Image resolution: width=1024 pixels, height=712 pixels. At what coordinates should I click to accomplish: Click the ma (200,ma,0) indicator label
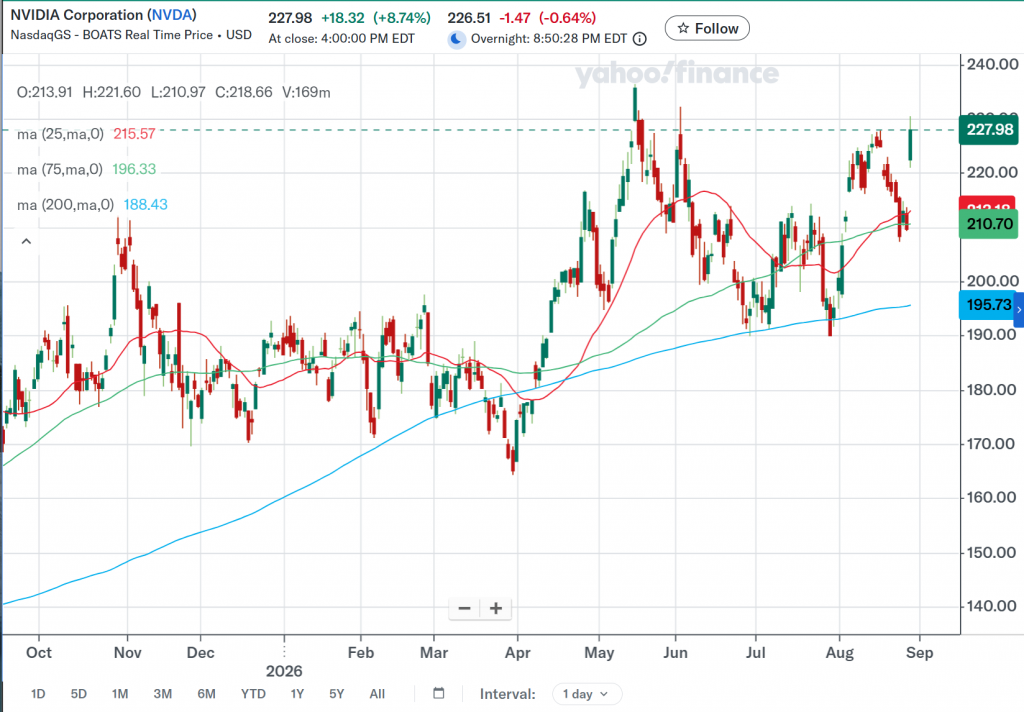(x=65, y=204)
